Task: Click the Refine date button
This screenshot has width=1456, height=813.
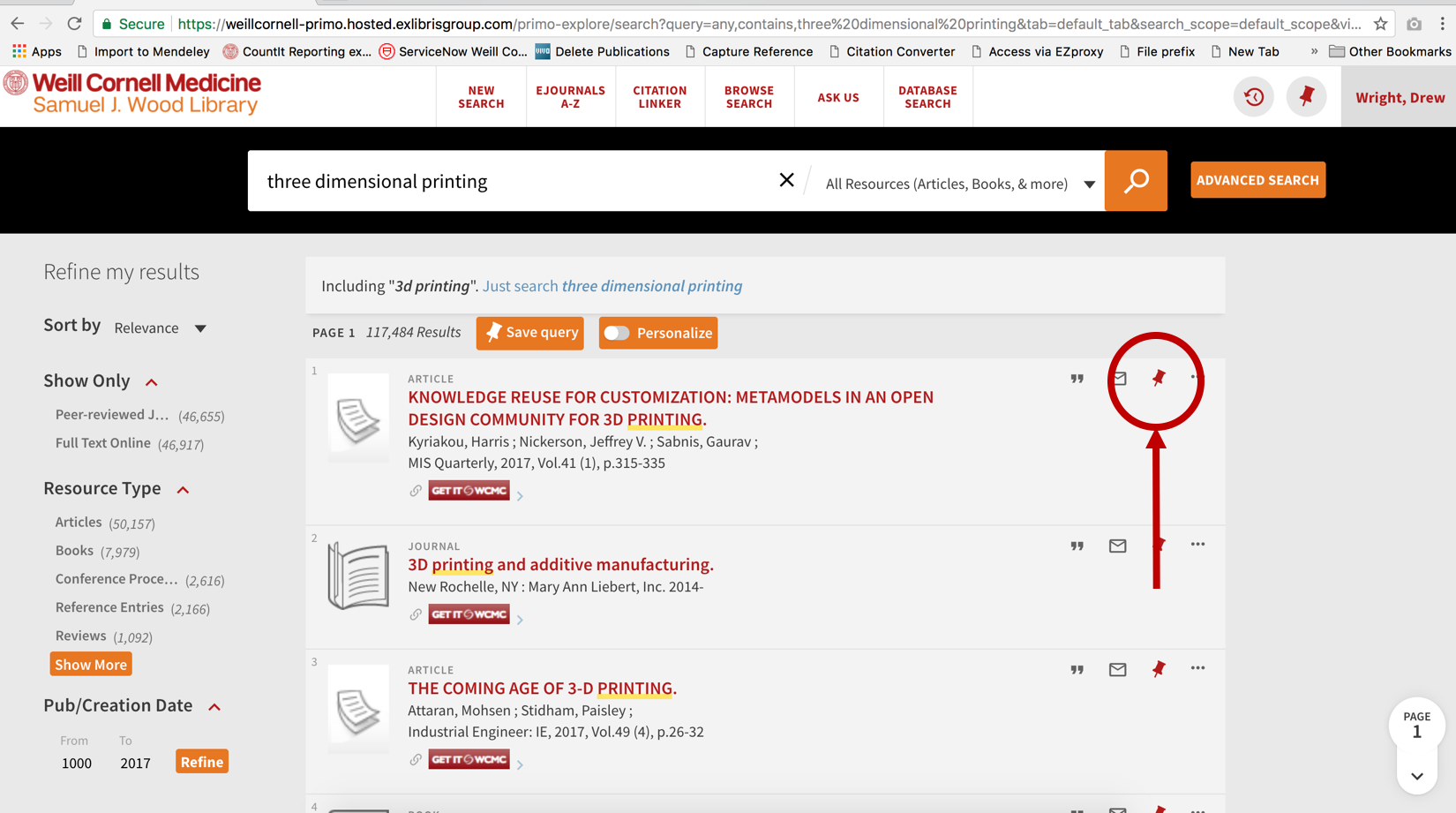Action: [x=202, y=762]
